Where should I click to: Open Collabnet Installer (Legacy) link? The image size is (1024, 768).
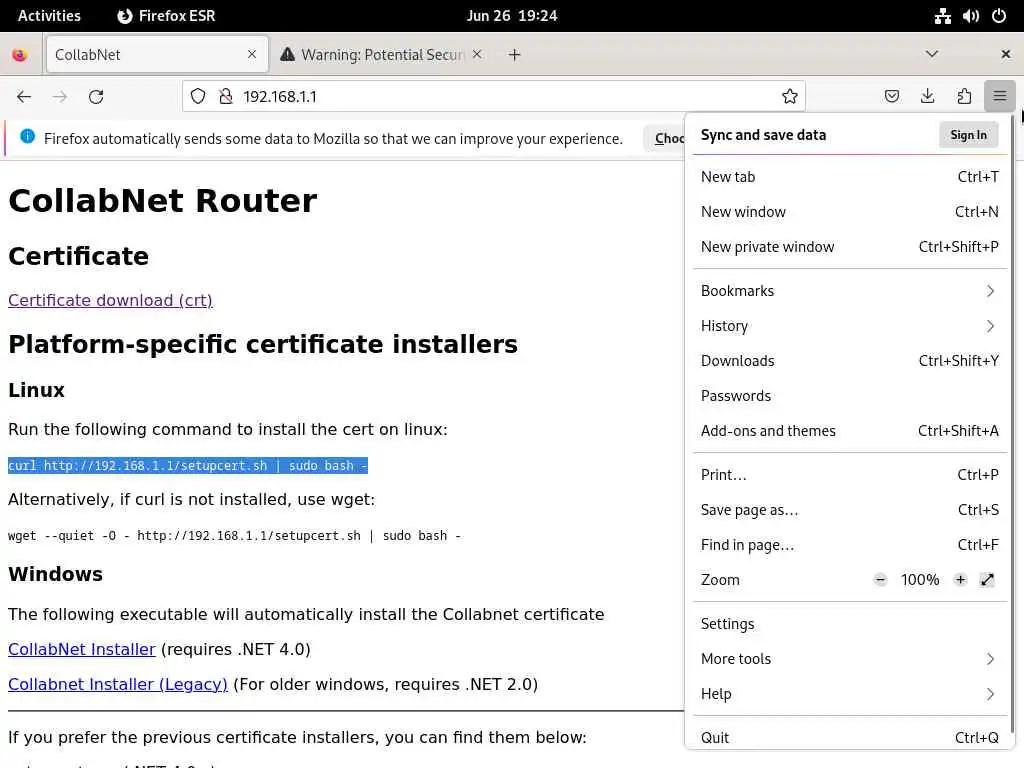coord(118,684)
